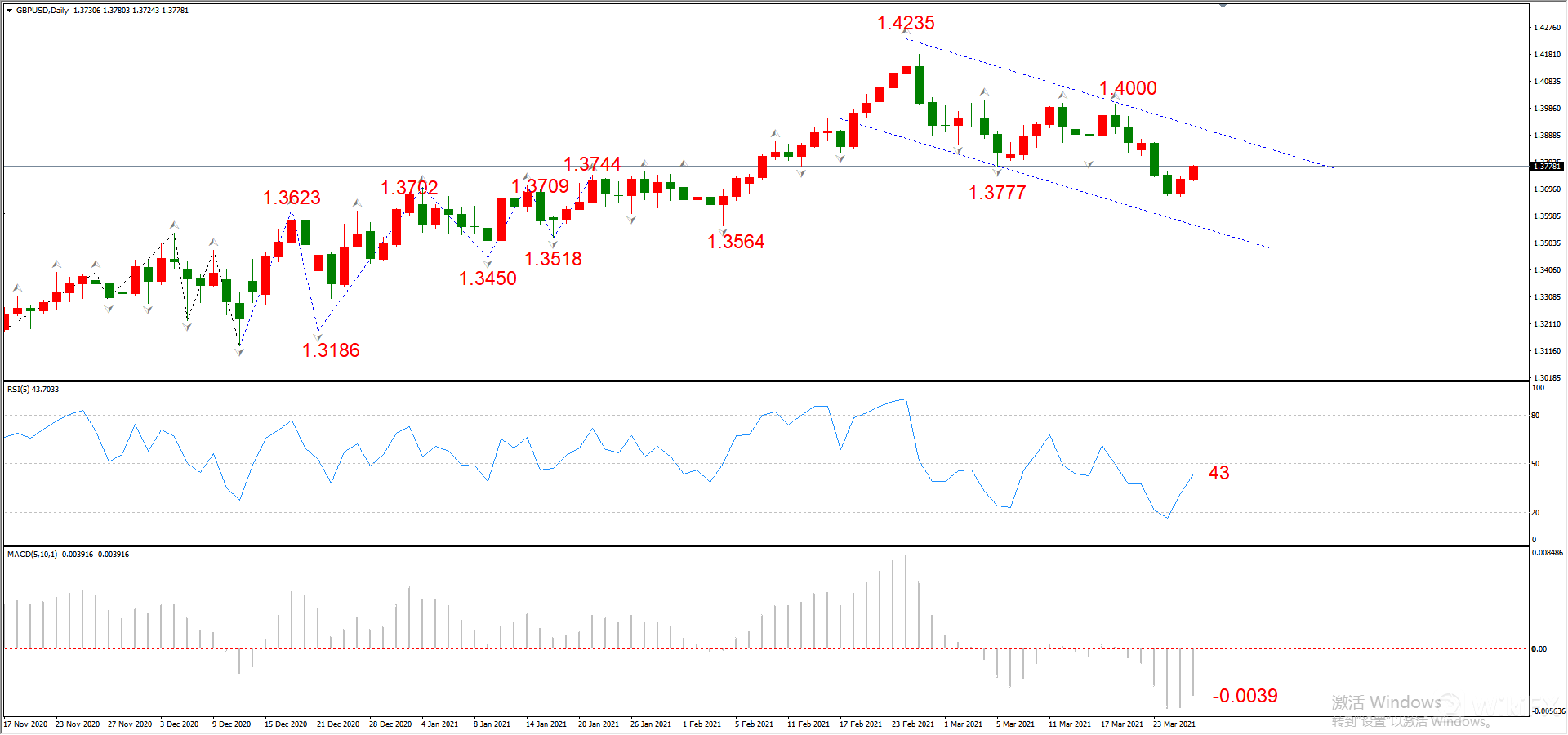Select the 1.3450 price annotation
The width and height of the screenshot is (1568, 735).
coord(488,278)
